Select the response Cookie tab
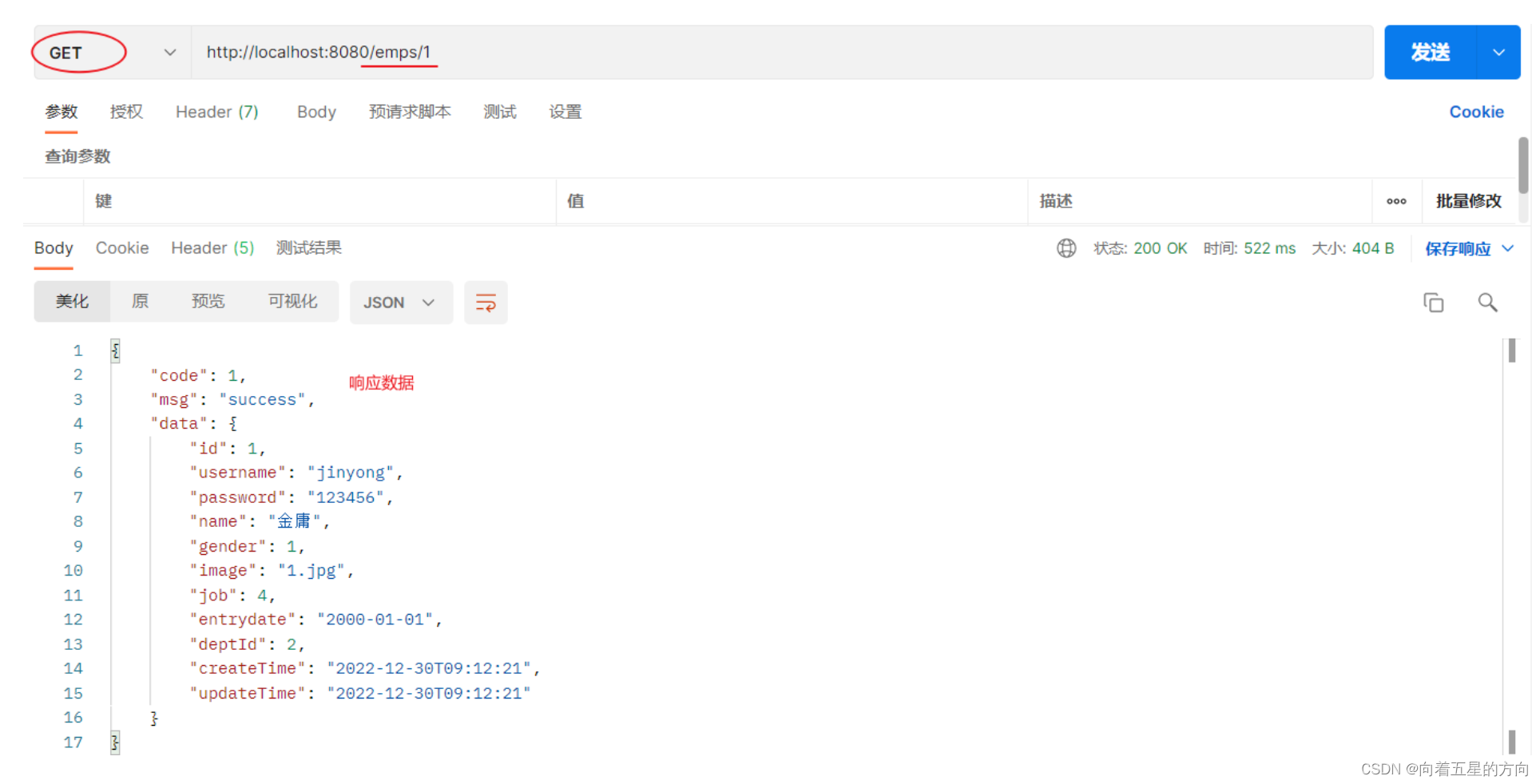The width and height of the screenshot is (1540, 784). click(122, 248)
